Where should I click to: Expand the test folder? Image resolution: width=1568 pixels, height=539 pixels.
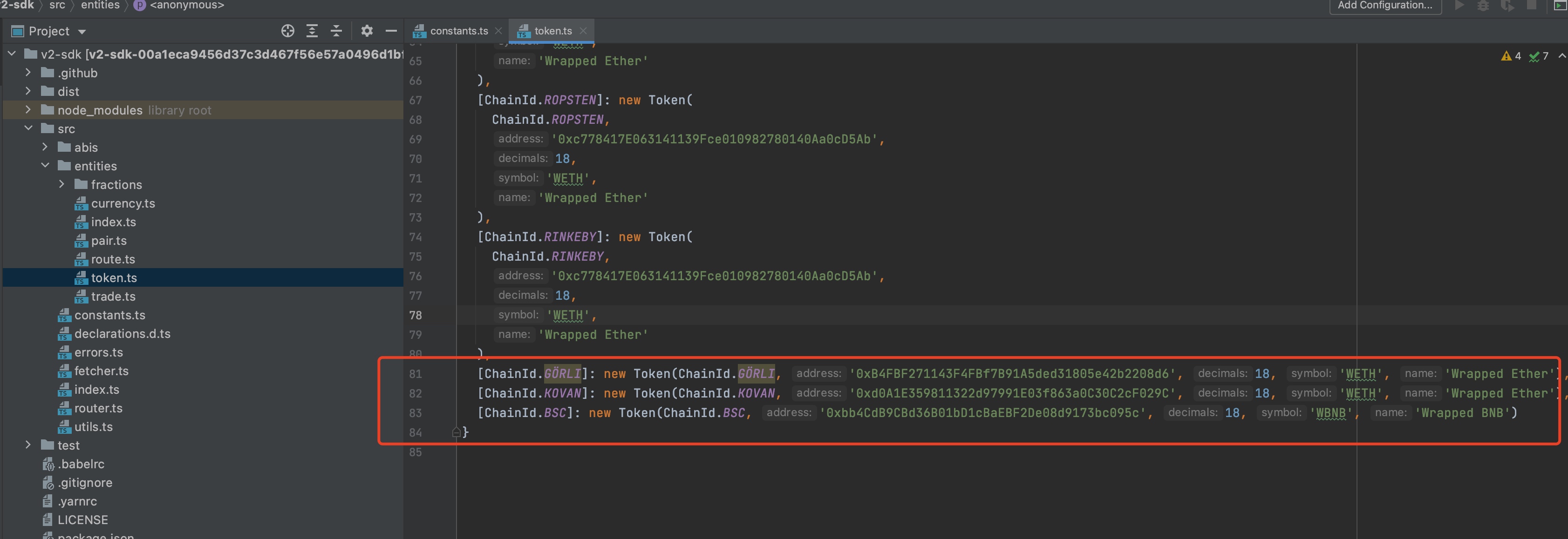pos(28,445)
